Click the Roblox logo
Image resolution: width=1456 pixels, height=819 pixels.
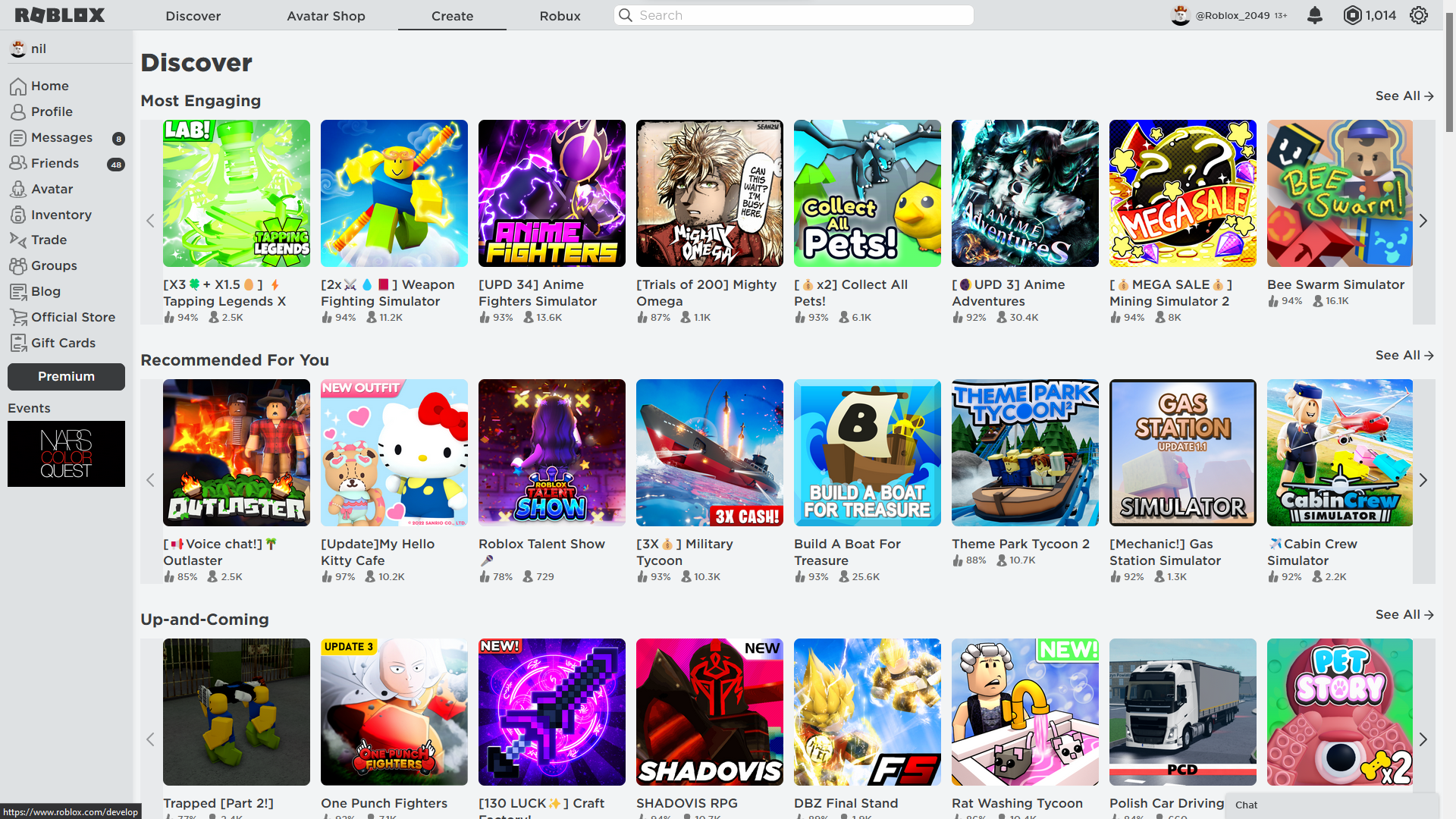pos(60,15)
